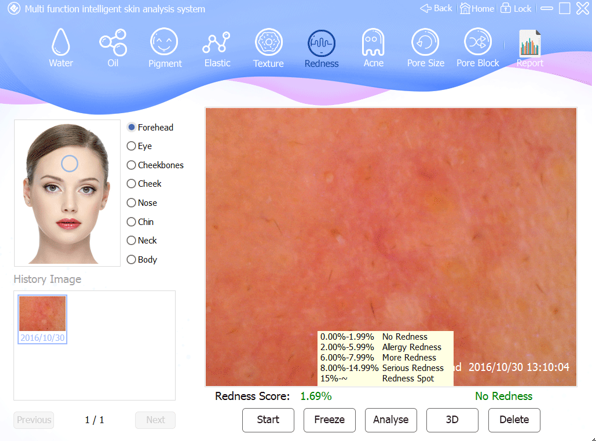
Task: Click the Redness analysis icon
Action: click(x=321, y=43)
